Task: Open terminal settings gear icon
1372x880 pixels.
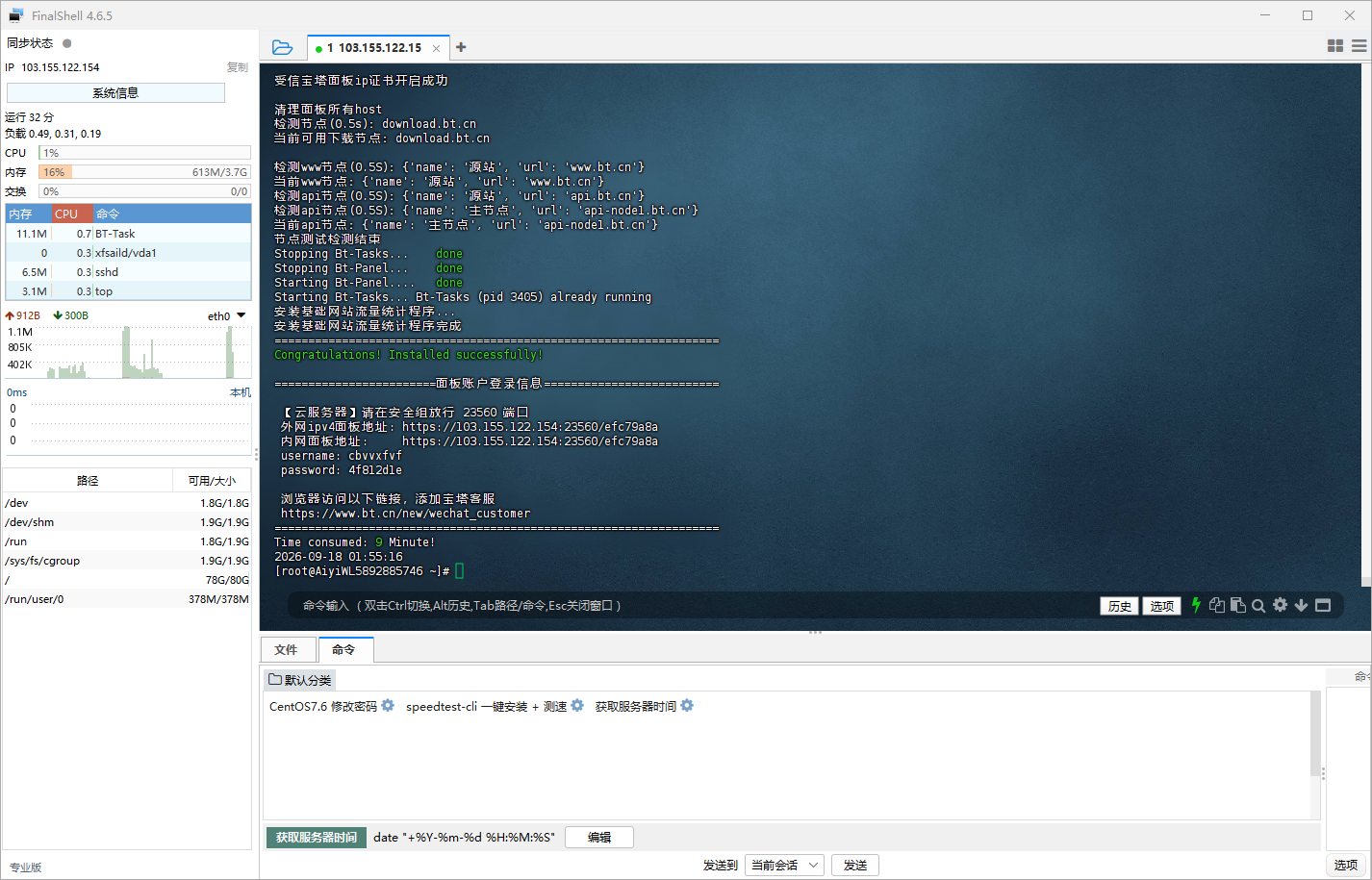Action: [x=1280, y=605]
